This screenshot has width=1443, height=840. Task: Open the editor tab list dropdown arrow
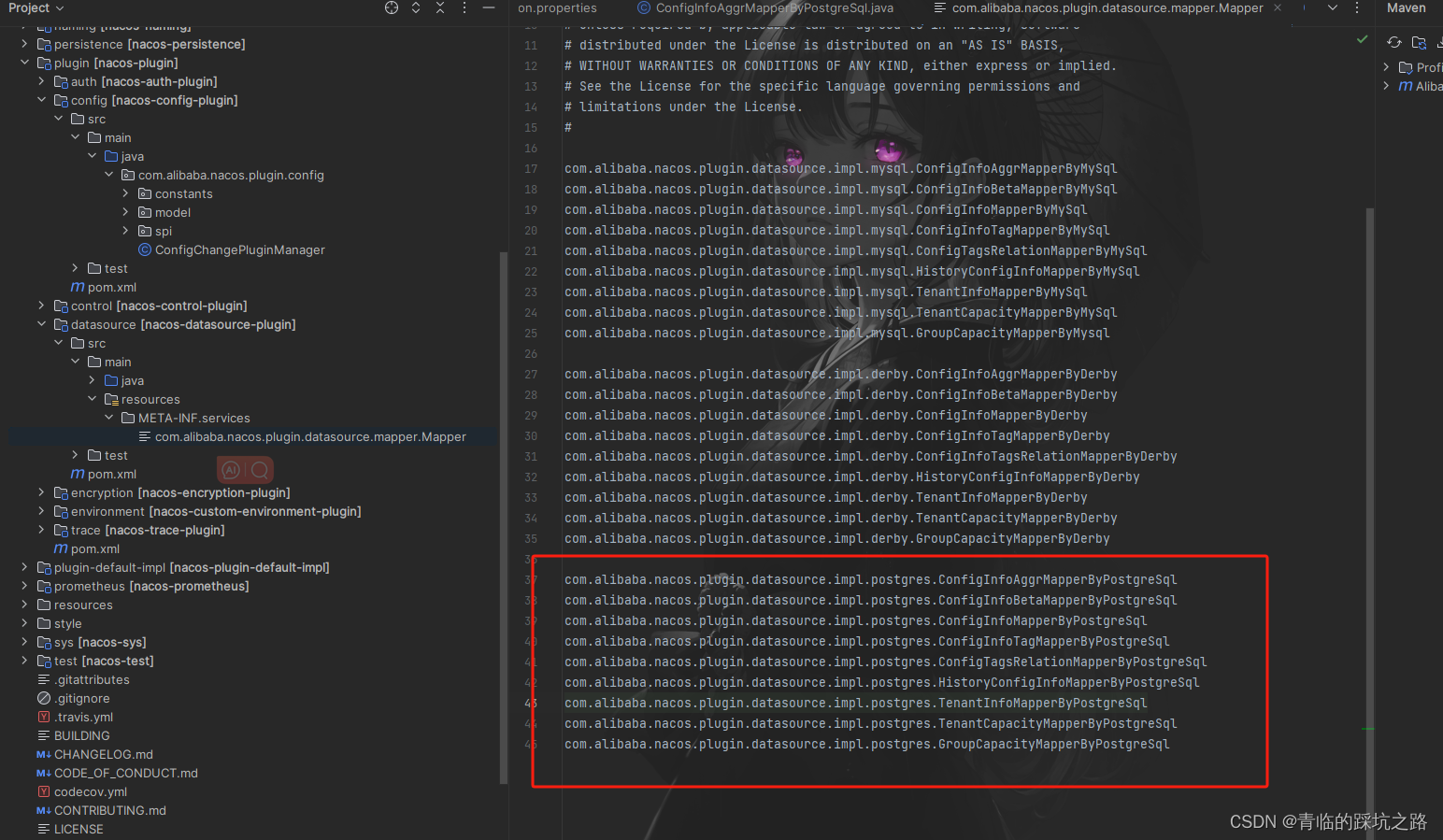point(1333,7)
